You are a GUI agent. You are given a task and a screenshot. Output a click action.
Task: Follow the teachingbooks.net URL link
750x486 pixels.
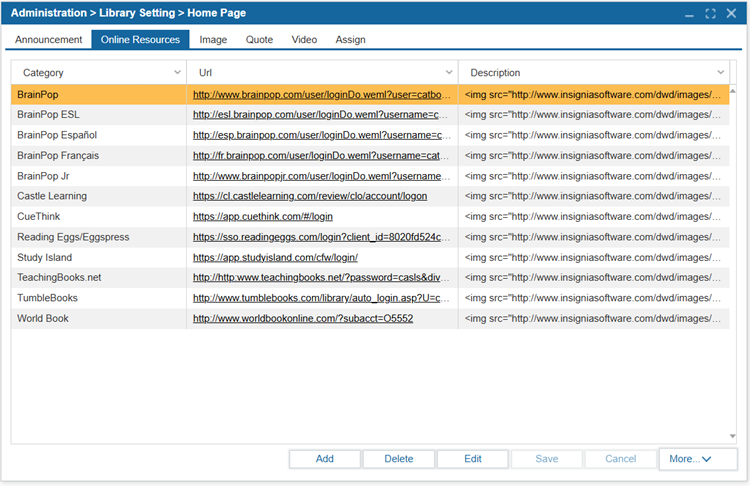pyautogui.click(x=321, y=277)
